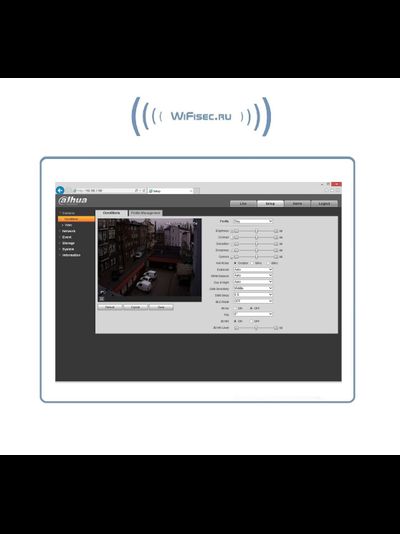Image resolution: width=400 pixels, height=534 pixels.
Task: Click Gamma slider increase icon
Action: pyautogui.click(x=276, y=257)
